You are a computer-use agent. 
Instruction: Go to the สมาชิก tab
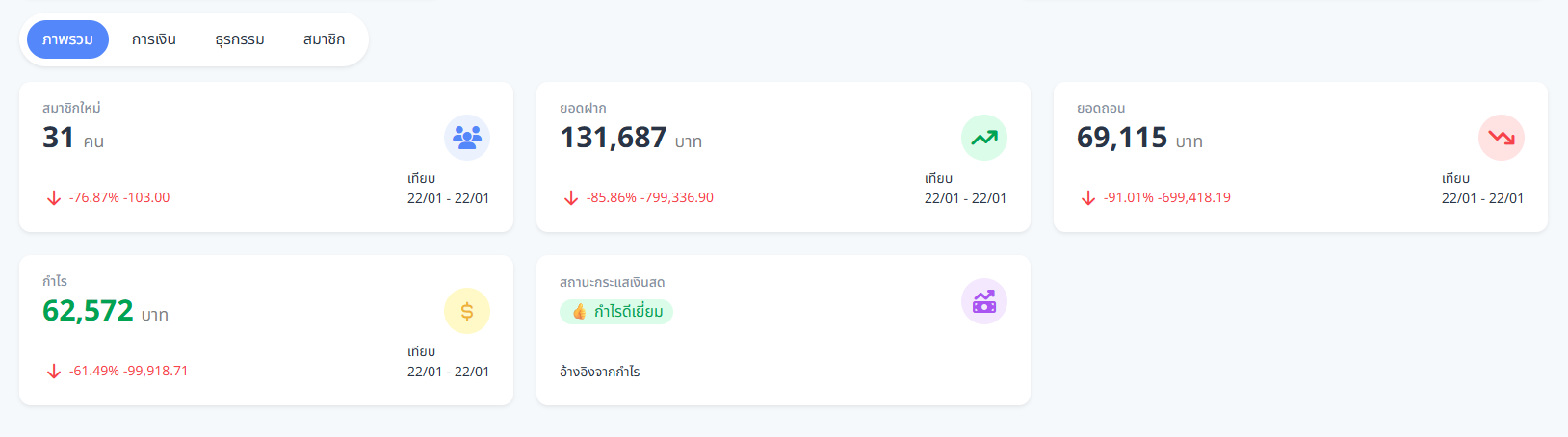(324, 39)
